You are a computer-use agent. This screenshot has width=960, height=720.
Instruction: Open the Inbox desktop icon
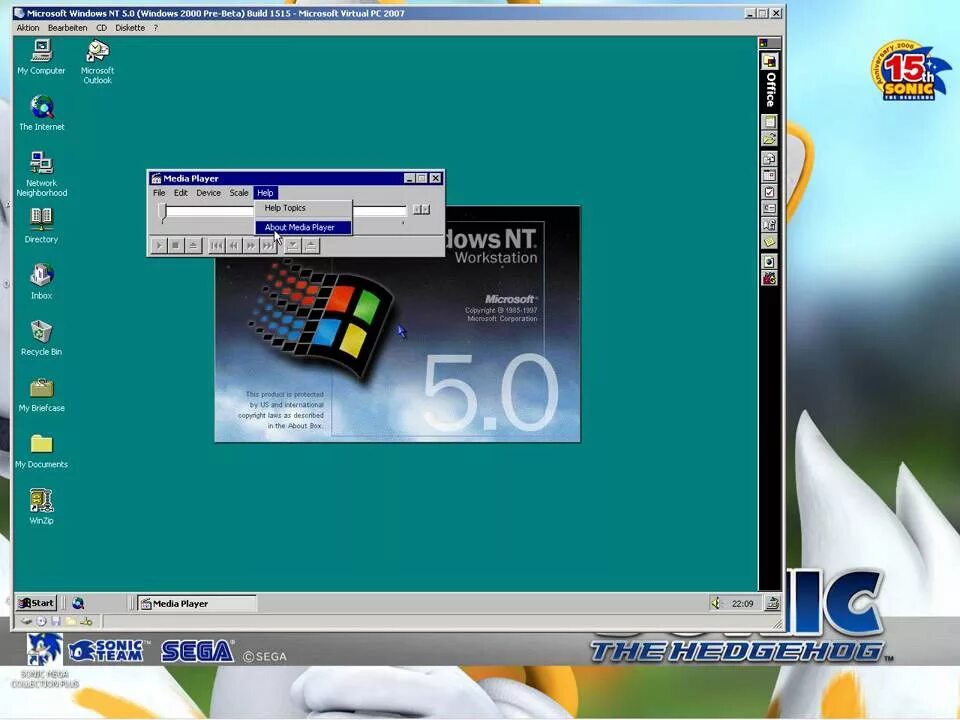tap(42, 282)
